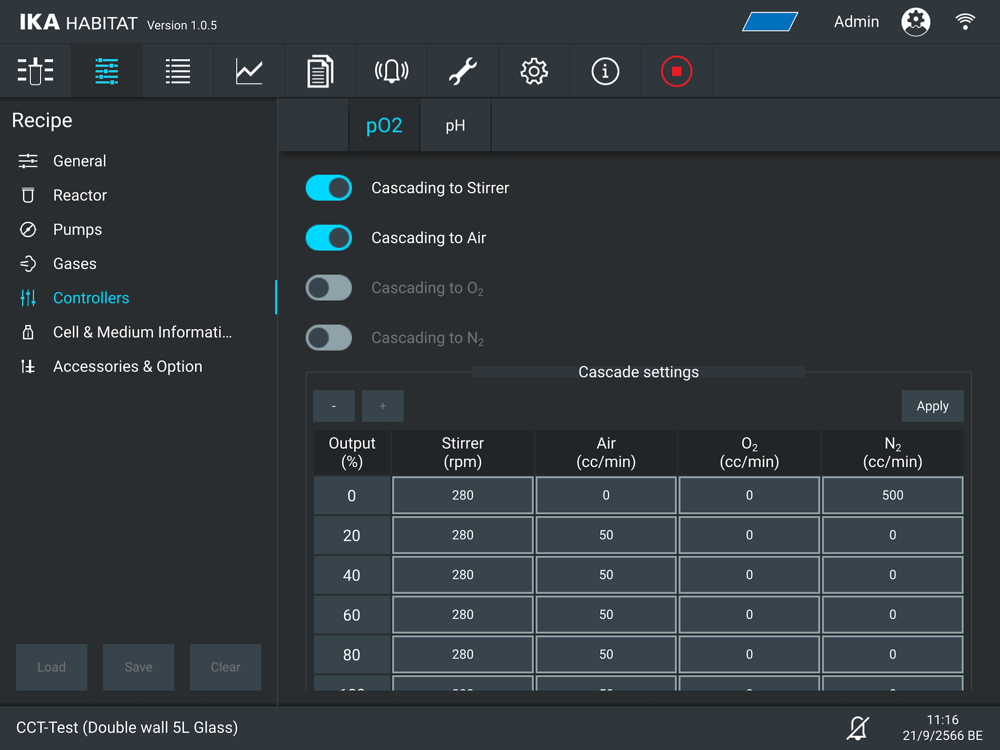This screenshot has width=1000, height=750.
Task: Edit Stirrer rpm field at output 0
Action: [x=463, y=496]
